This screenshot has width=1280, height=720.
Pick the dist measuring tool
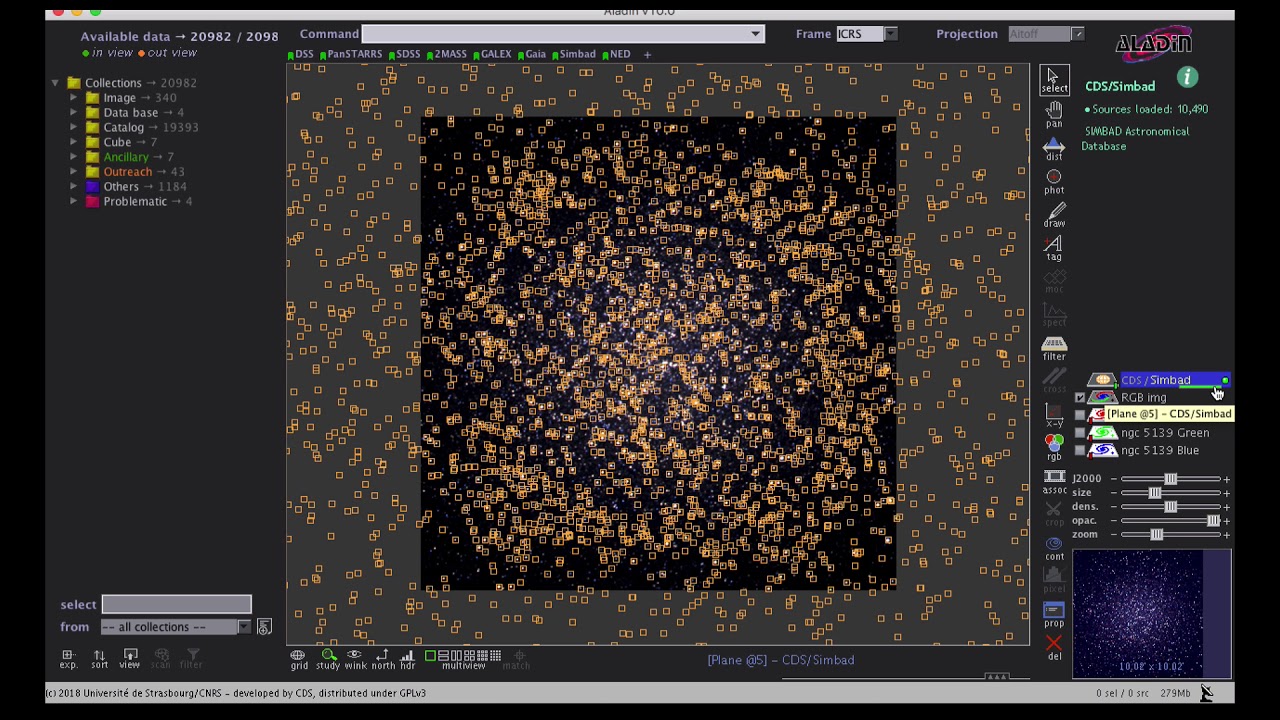point(1054,149)
